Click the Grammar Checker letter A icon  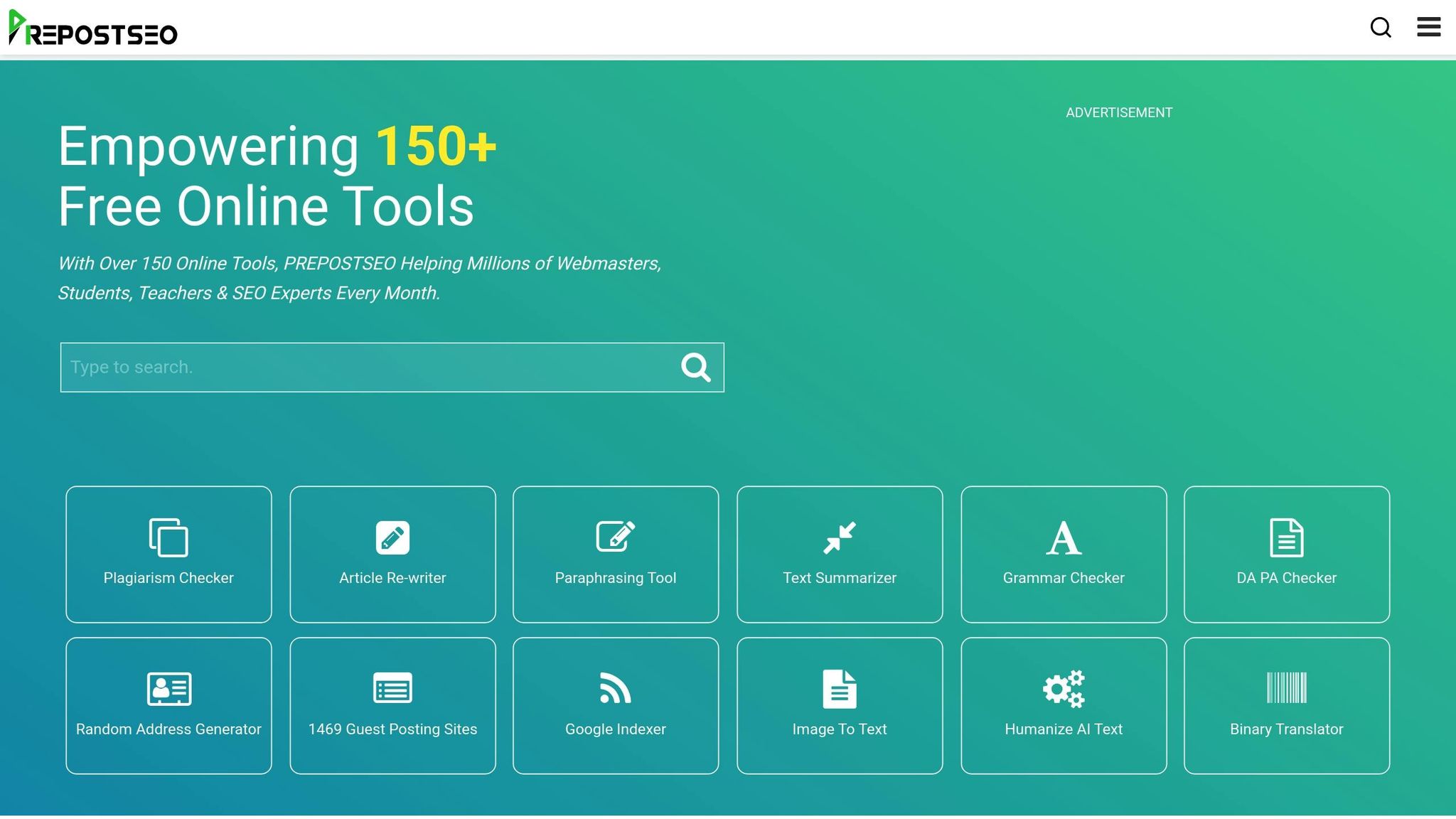tap(1064, 537)
